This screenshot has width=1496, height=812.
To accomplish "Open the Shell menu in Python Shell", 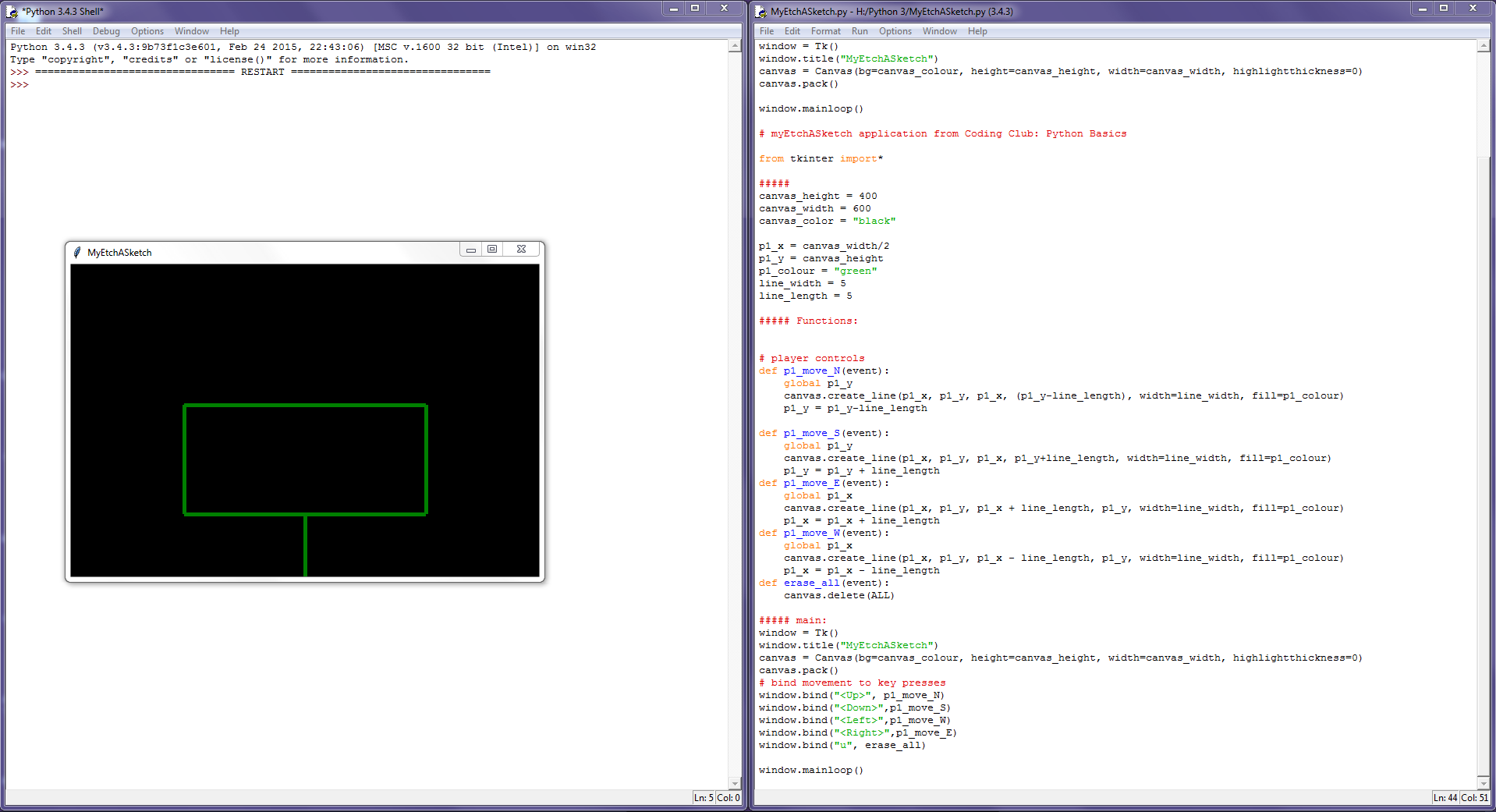I will 72,31.
